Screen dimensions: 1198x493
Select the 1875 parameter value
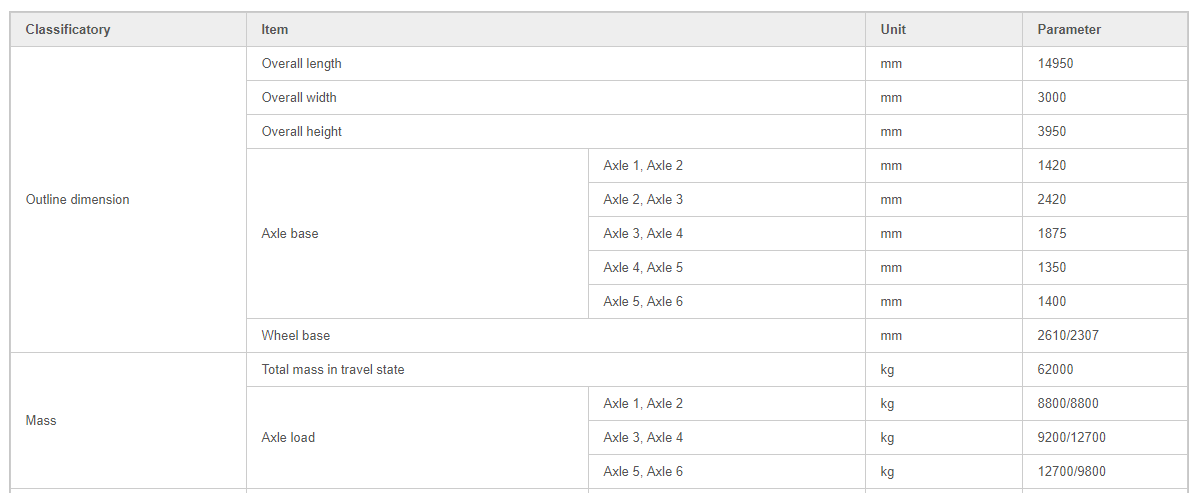[x=1051, y=233]
